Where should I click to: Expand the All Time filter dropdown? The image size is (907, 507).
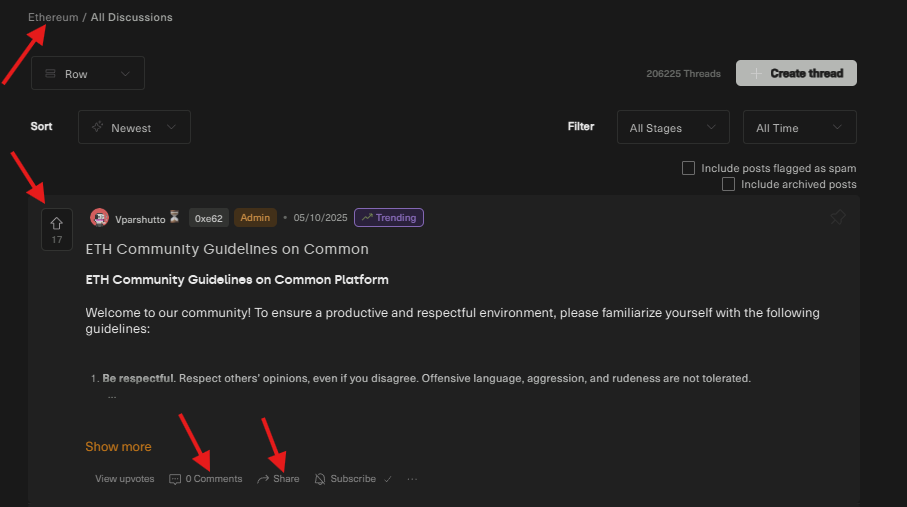point(799,128)
